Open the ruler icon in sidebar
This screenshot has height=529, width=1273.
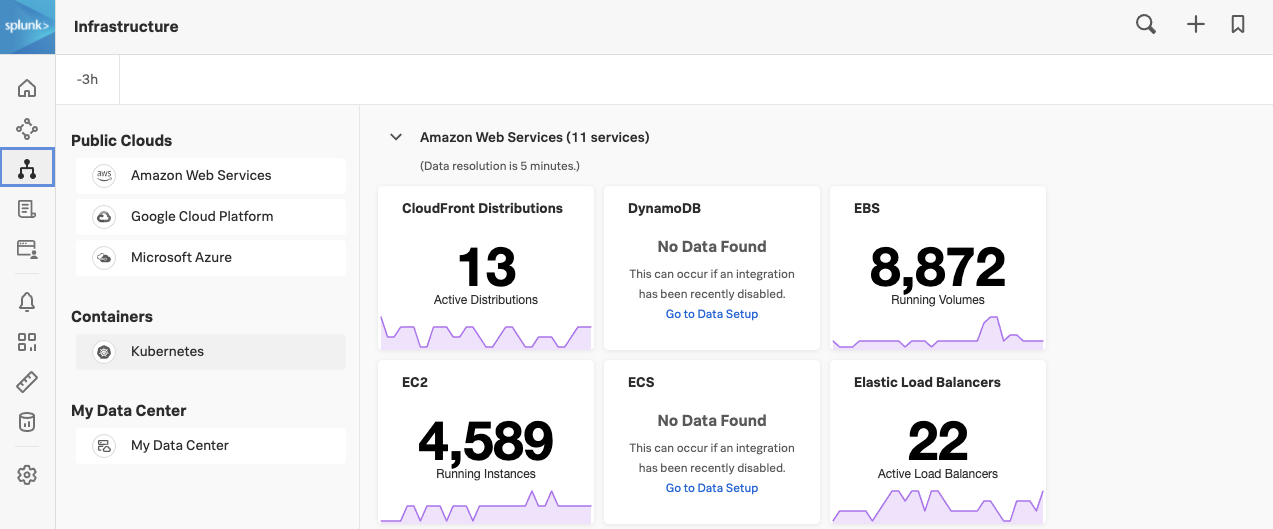click(27, 382)
